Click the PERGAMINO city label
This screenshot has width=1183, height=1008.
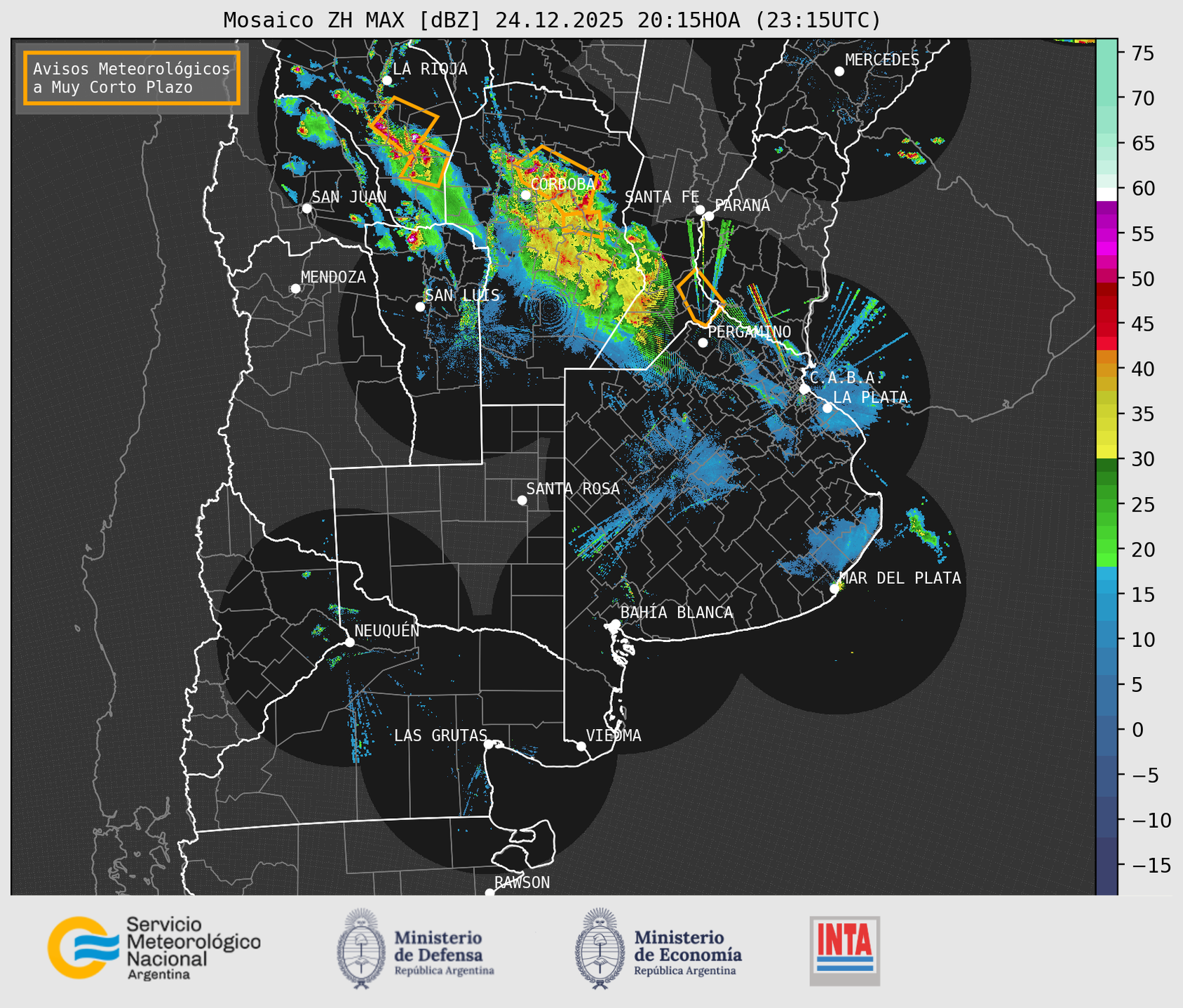[x=749, y=332]
